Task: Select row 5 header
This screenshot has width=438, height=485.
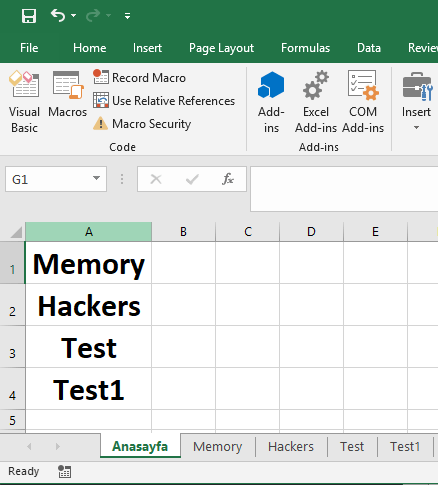Action: pos(12,420)
